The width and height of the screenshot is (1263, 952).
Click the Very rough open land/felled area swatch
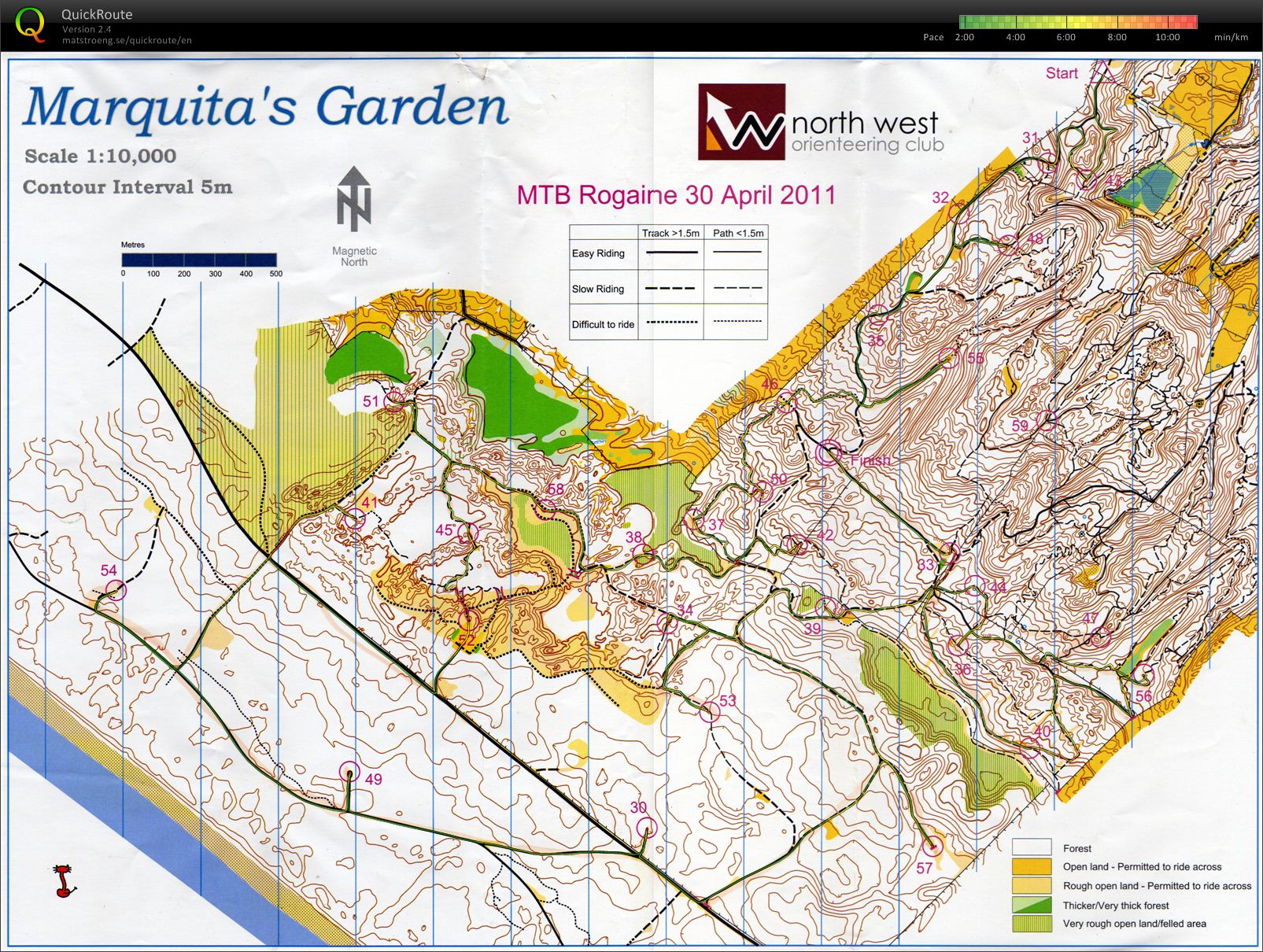[1032, 924]
